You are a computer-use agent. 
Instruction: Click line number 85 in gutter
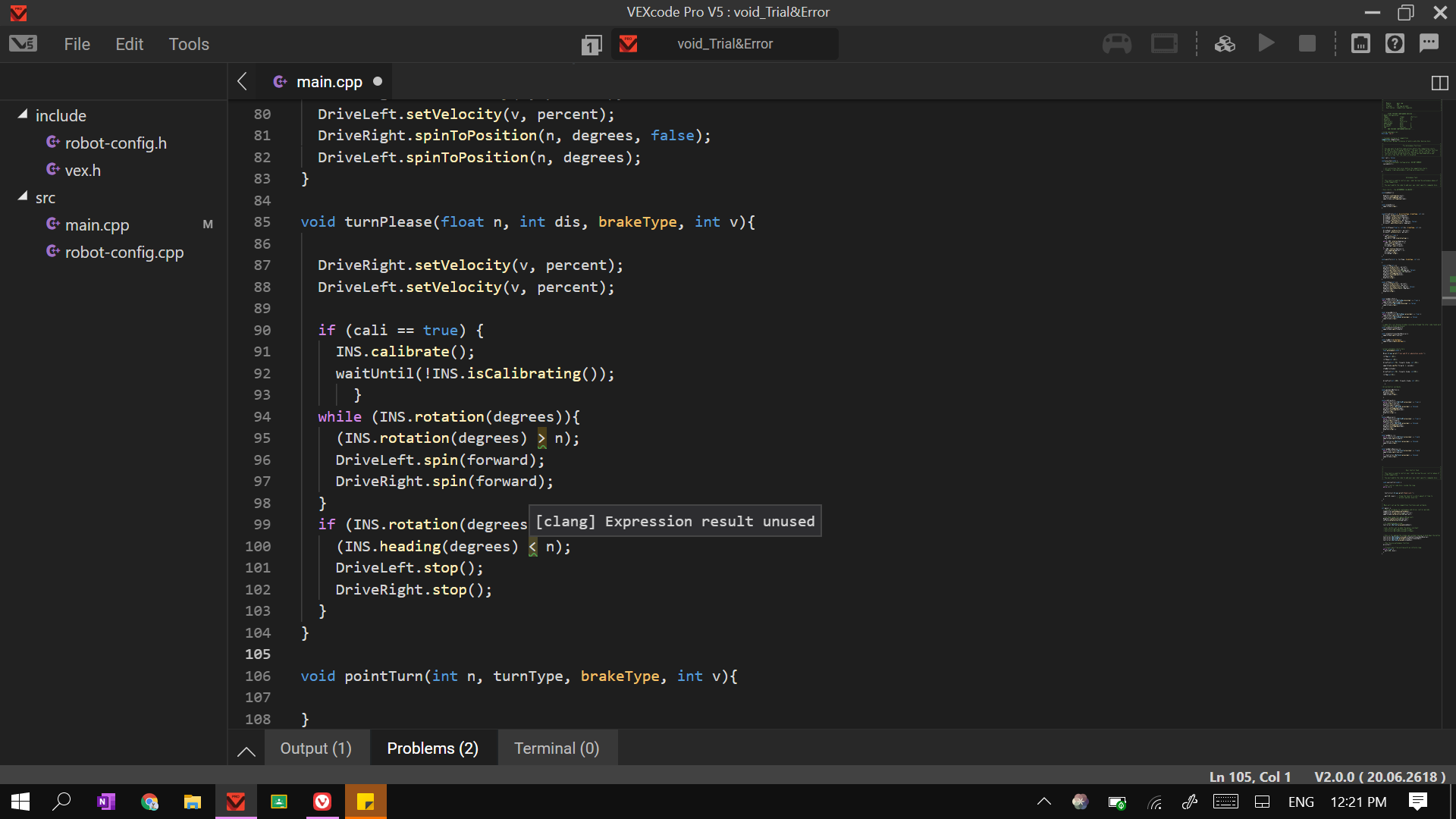point(262,222)
